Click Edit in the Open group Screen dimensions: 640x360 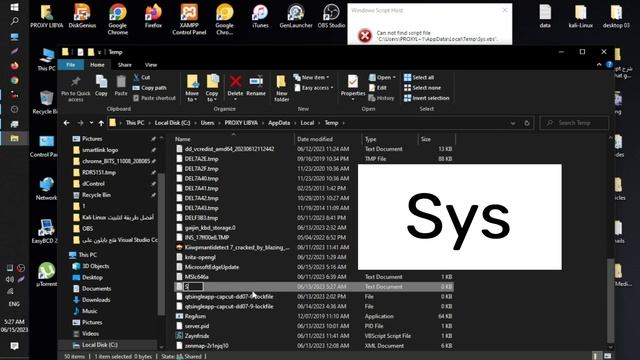point(378,88)
